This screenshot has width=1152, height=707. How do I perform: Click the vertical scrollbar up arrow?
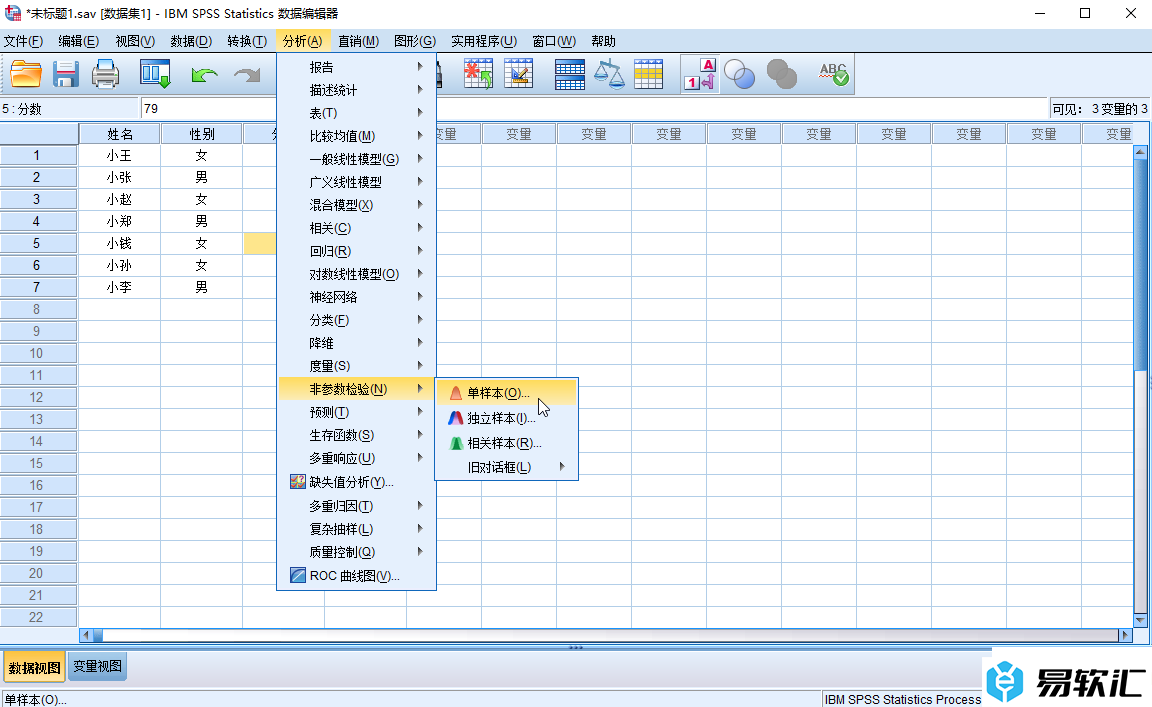coord(1140,152)
